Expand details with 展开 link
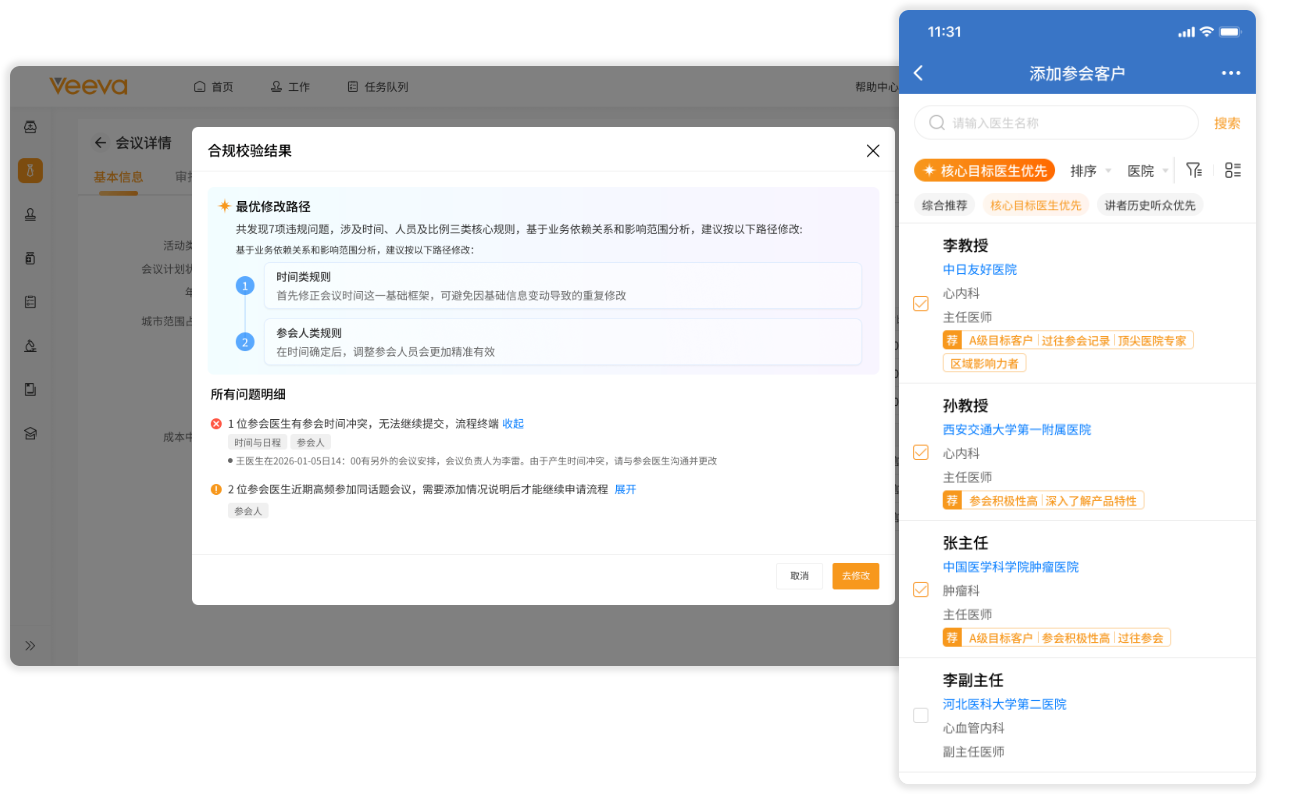 point(625,489)
